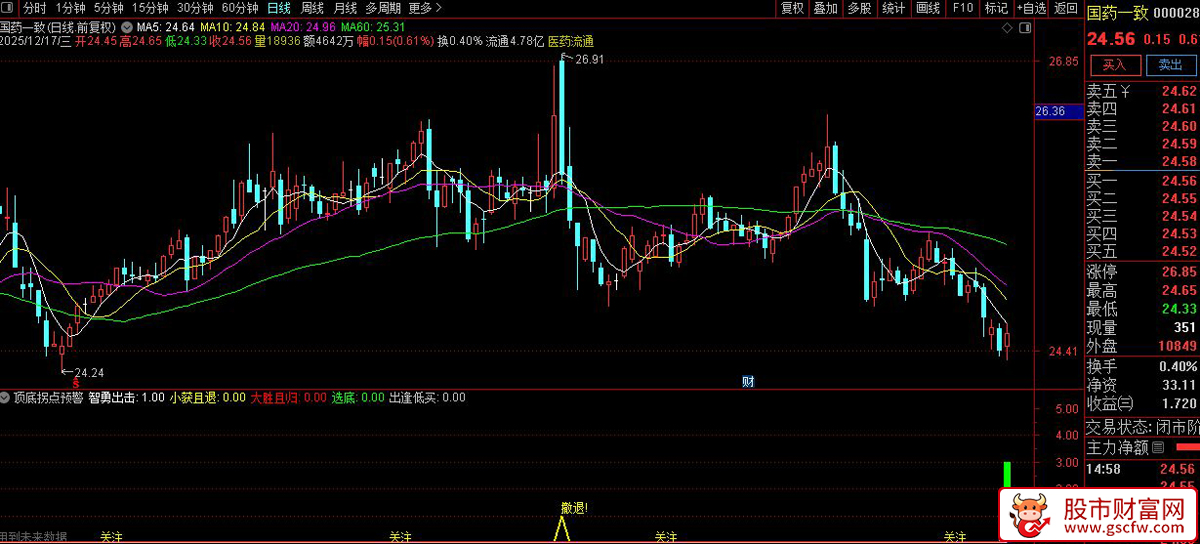Screen dimensions: 1200x544
Task: Click the 26.91 high price label
Action: (589, 60)
